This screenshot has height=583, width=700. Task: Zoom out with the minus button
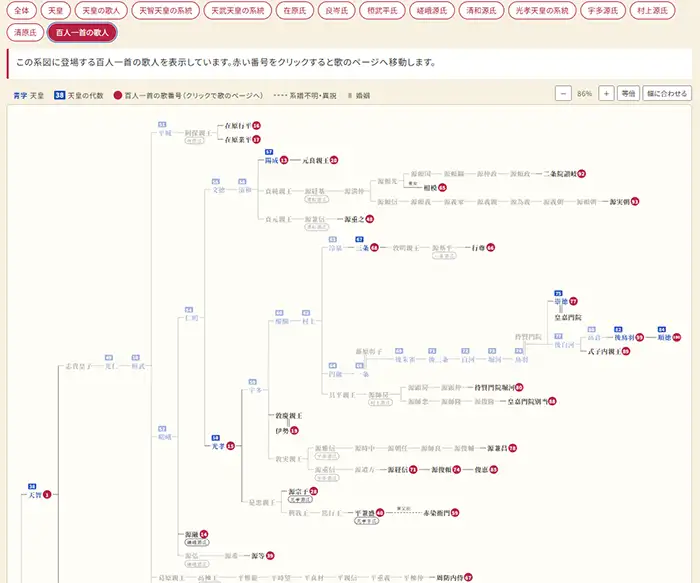coord(563,93)
